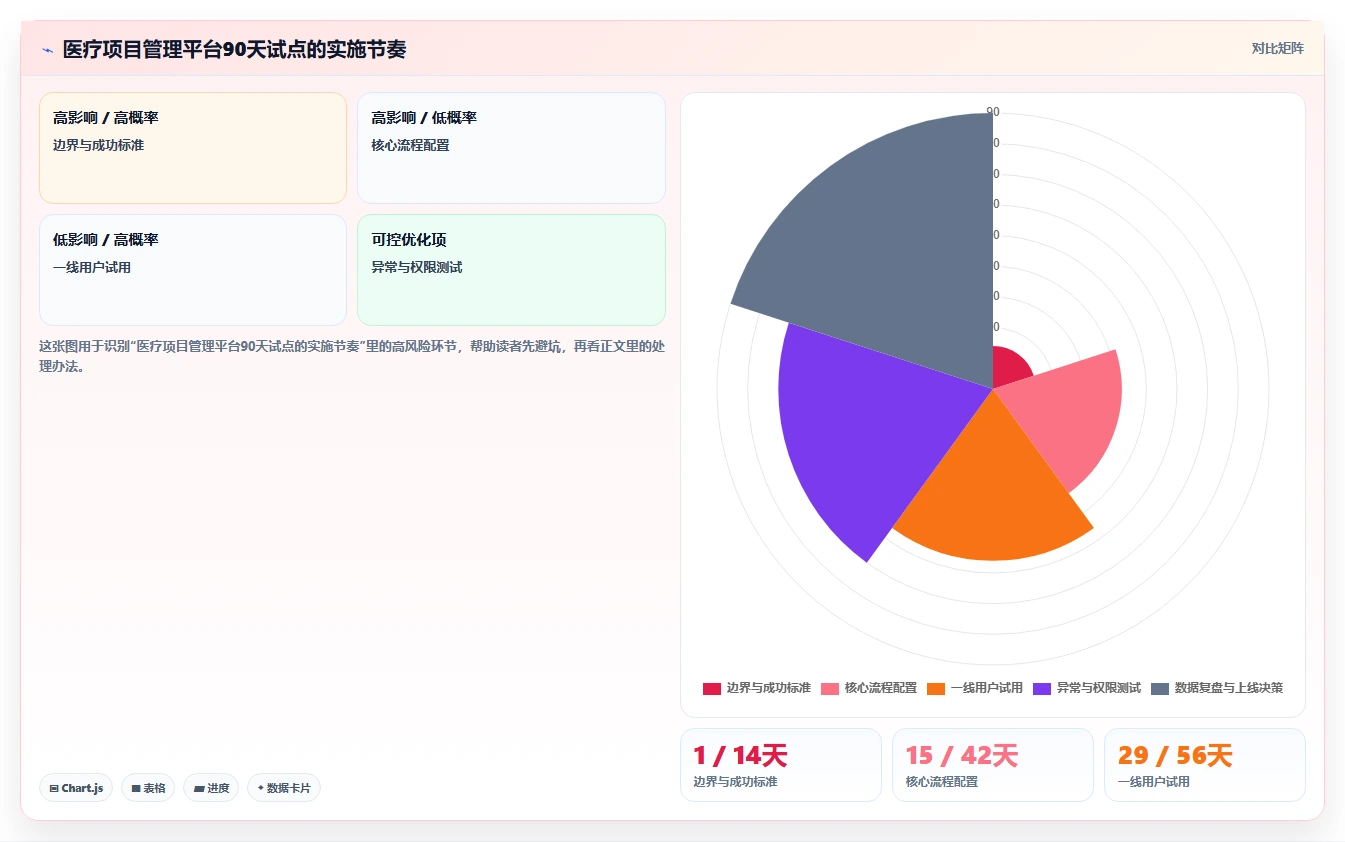Screen dimensions: 1345x842
Task: Click the 数据卡片 tag chip
Action: pos(284,788)
